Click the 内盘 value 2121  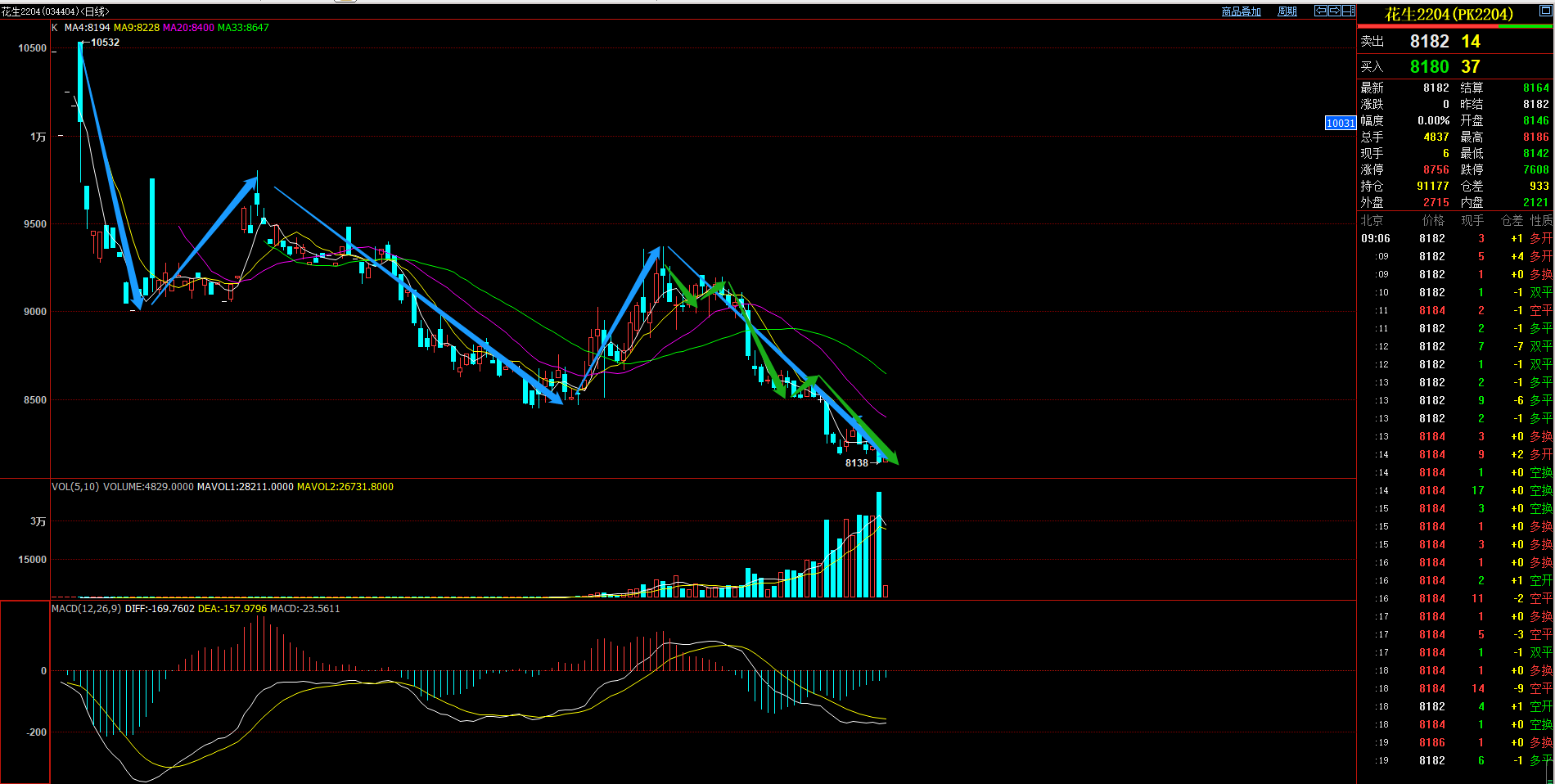point(1536,202)
